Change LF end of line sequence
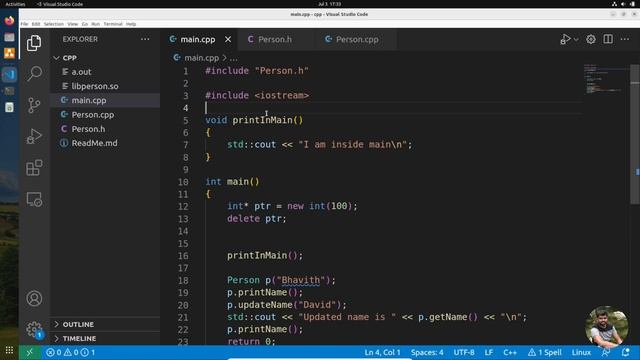Image resolution: width=640 pixels, height=360 pixels. click(x=489, y=352)
